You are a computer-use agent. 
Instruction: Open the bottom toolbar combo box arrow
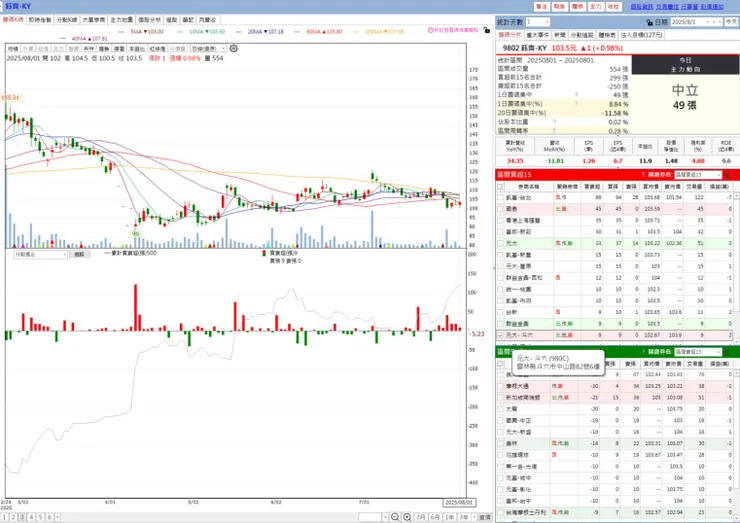coord(385,517)
